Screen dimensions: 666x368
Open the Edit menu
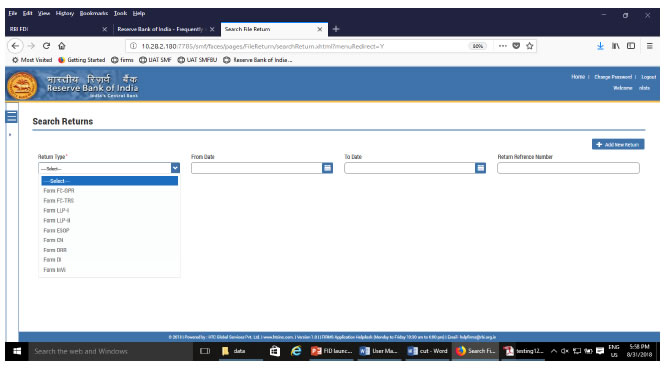(28, 13)
